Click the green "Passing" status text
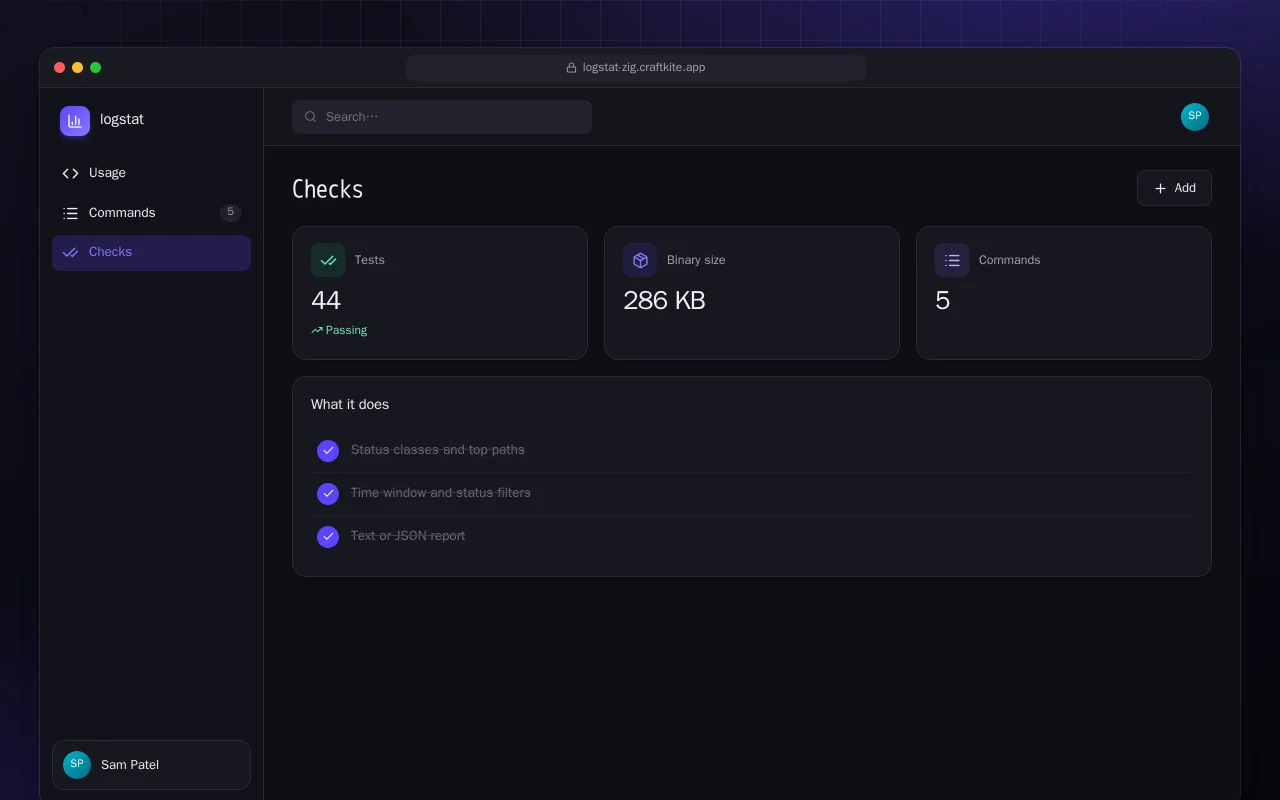 (x=346, y=331)
